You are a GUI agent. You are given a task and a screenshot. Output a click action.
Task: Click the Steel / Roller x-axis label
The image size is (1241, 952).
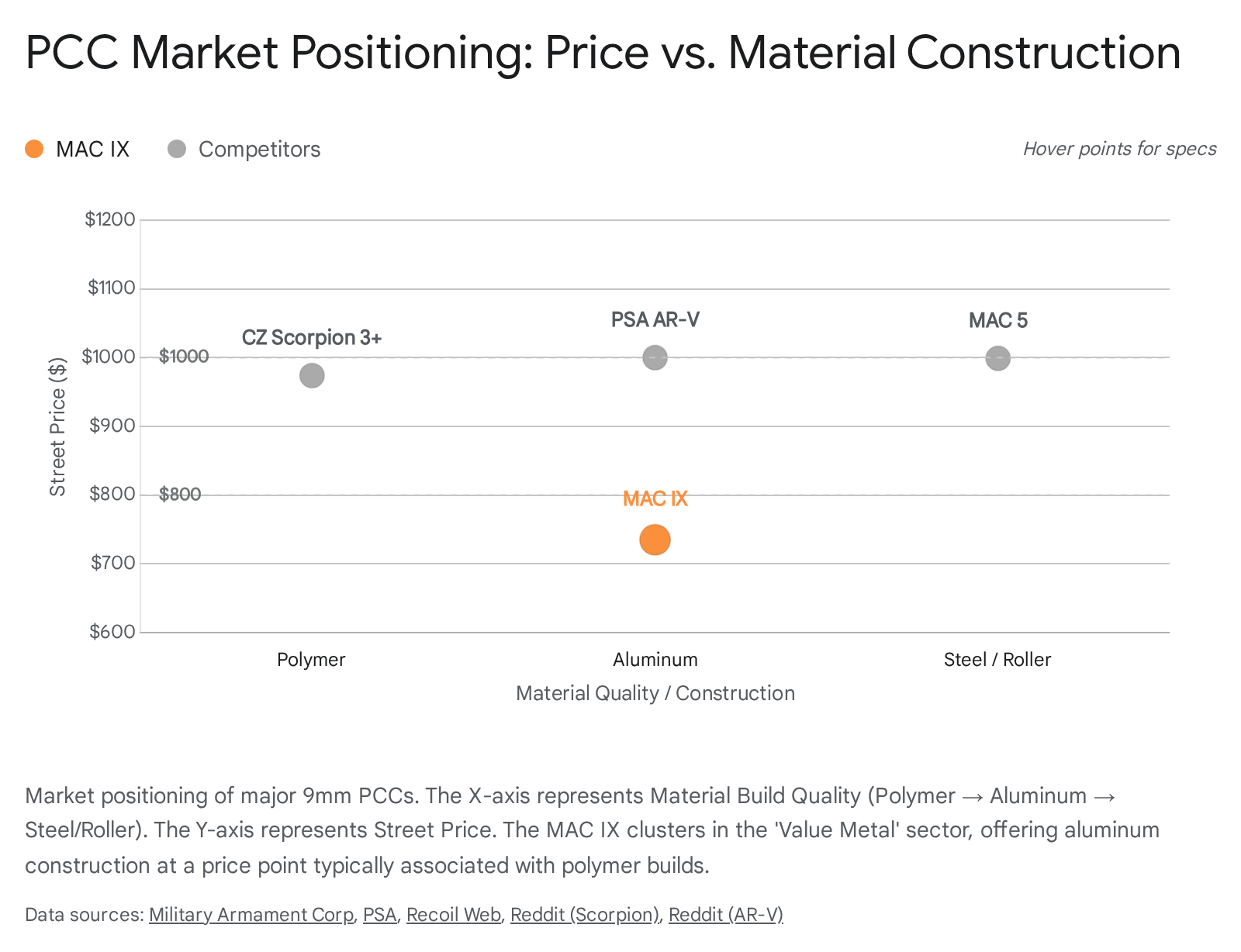tap(997, 660)
